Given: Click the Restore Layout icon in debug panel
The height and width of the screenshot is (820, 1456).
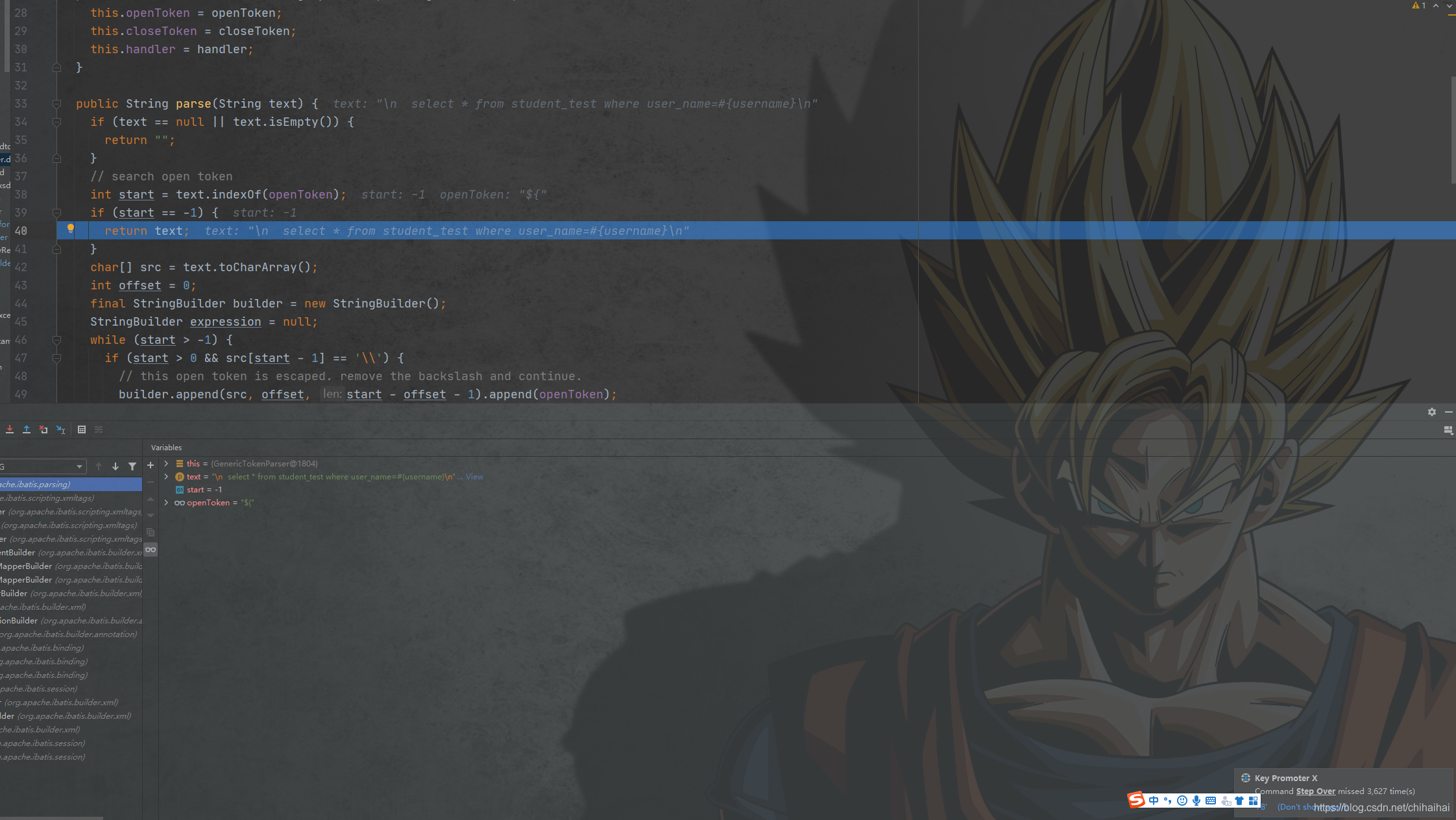Looking at the screenshot, I should [x=1448, y=430].
